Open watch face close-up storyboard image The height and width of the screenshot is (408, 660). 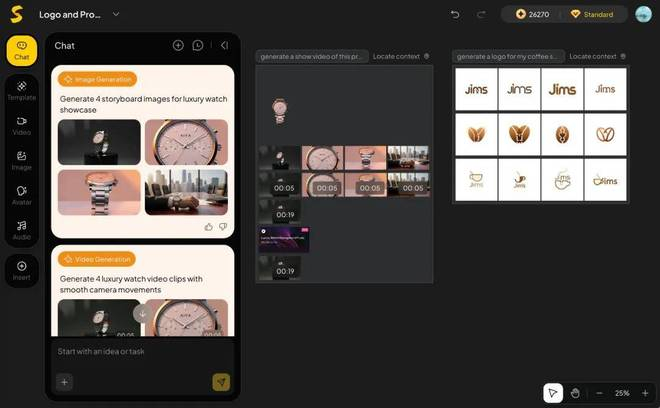[186, 142]
